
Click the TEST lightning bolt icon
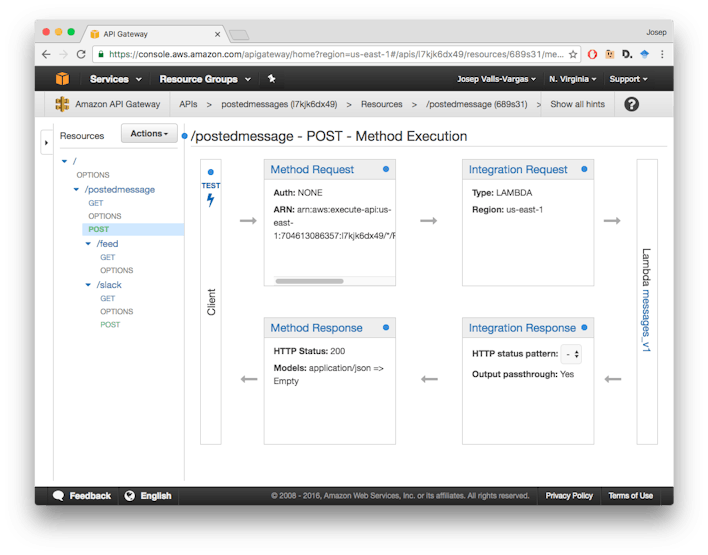tap(210, 200)
